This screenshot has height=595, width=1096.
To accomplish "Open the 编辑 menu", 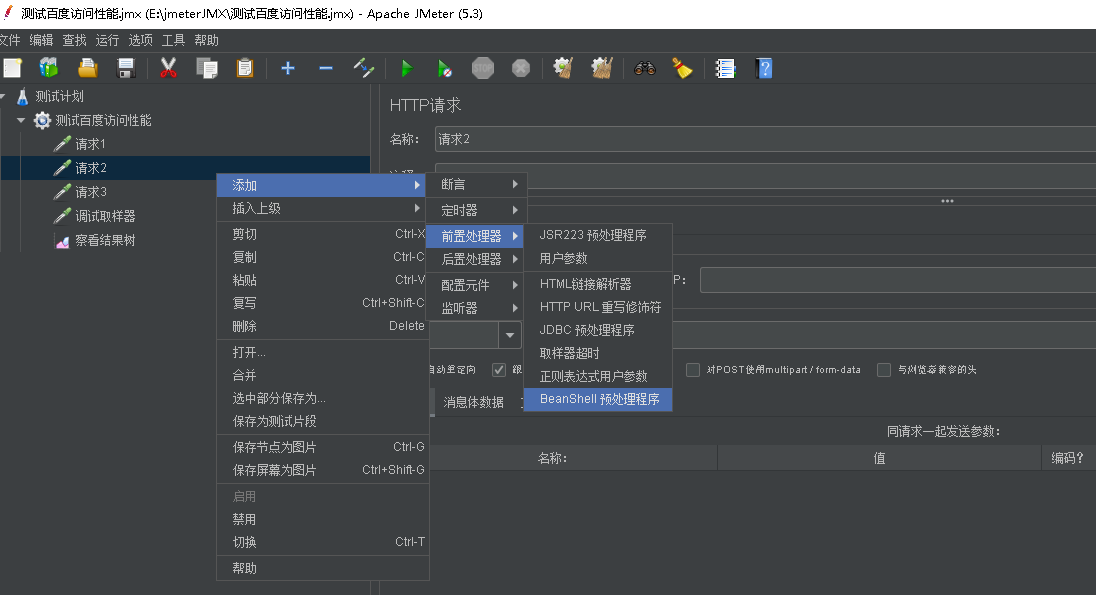I will tap(41, 40).
